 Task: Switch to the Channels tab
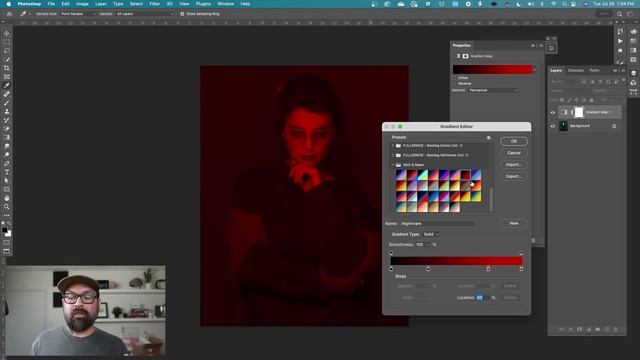pos(576,71)
